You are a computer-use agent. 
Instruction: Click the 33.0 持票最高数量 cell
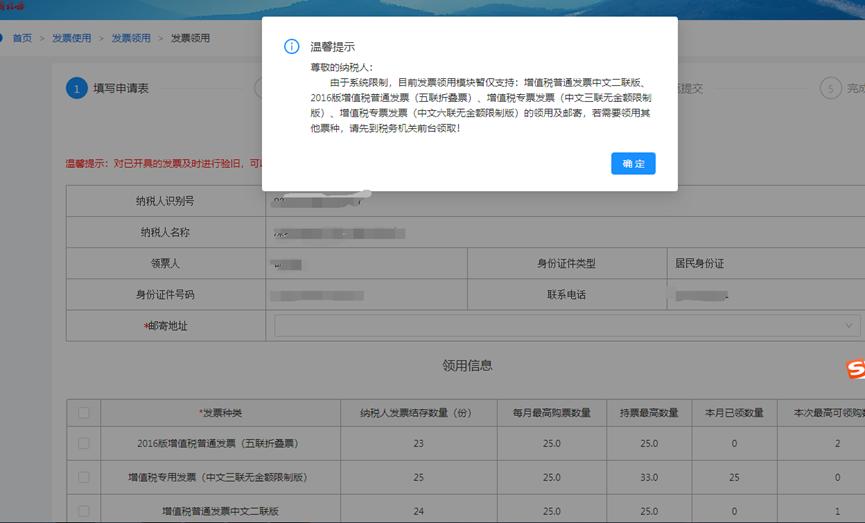click(649, 477)
